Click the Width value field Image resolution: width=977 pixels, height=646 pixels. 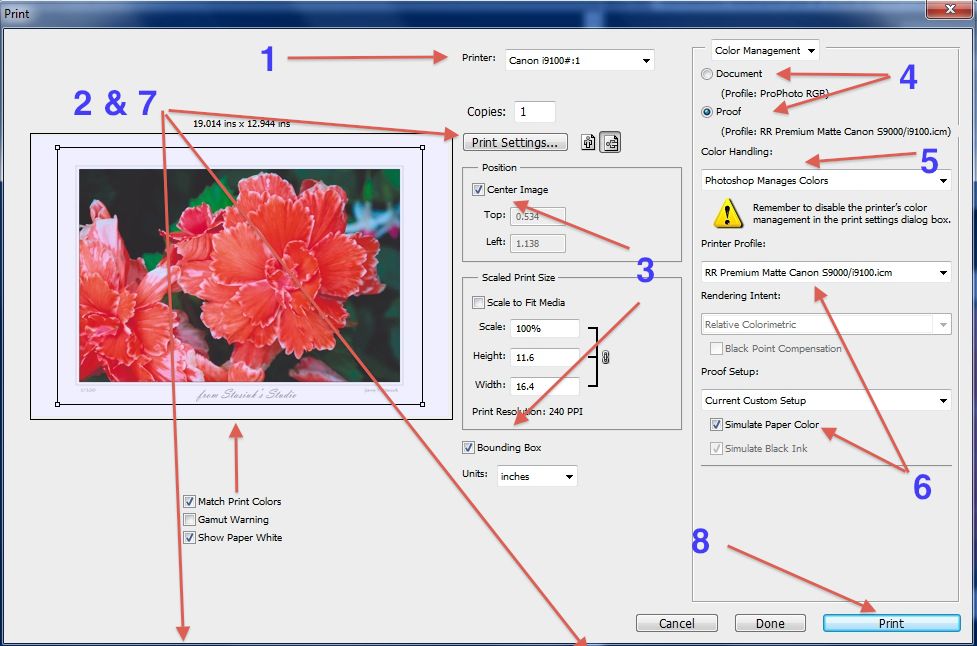tap(545, 386)
